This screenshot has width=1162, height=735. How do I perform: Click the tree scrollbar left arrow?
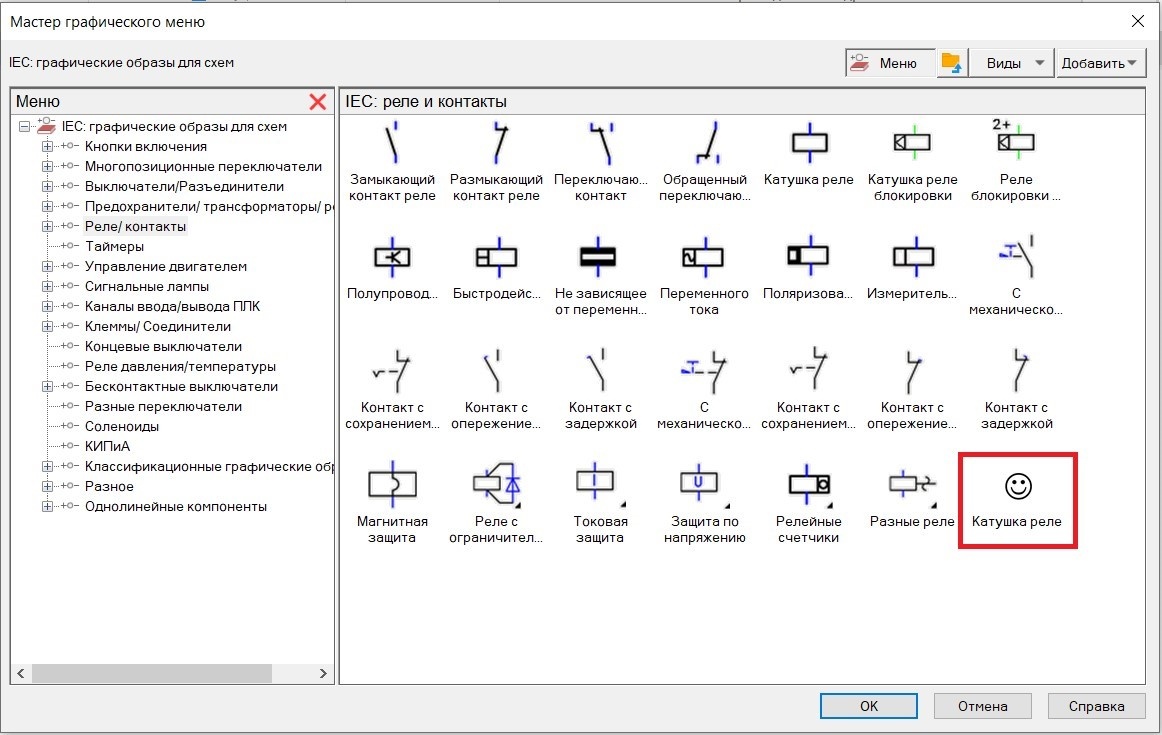21,674
